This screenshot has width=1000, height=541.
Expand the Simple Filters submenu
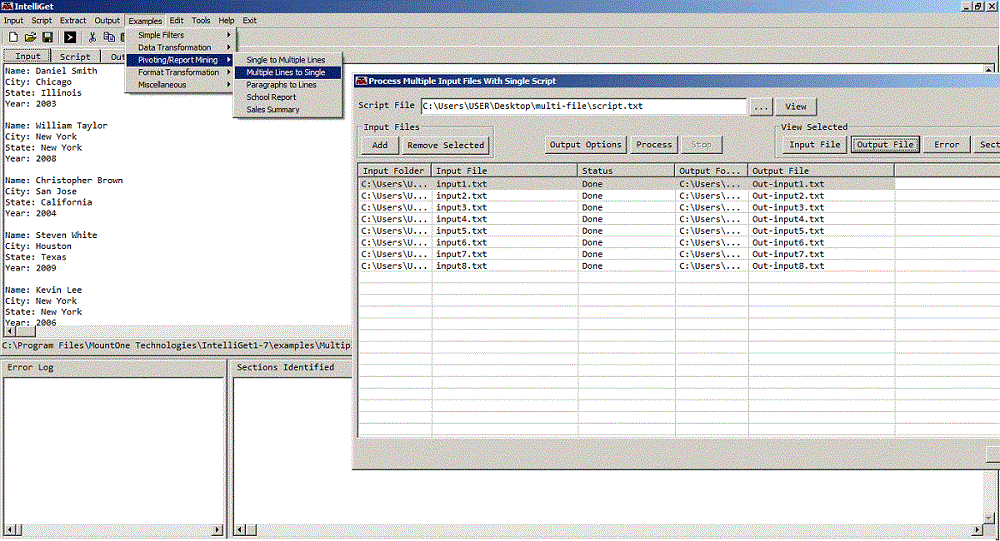tap(180, 35)
